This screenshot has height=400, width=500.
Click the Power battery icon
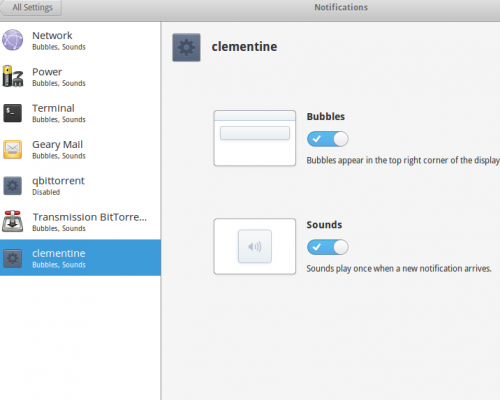pyautogui.click(x=13, y=76)
